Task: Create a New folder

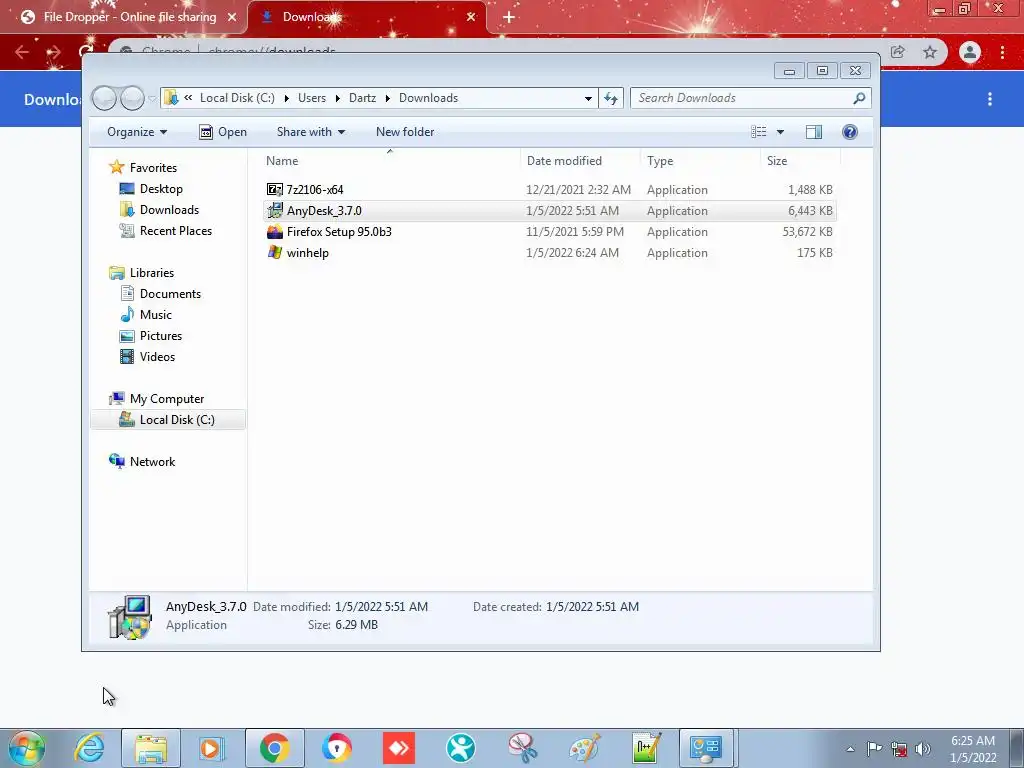Action: coord(405,132)
